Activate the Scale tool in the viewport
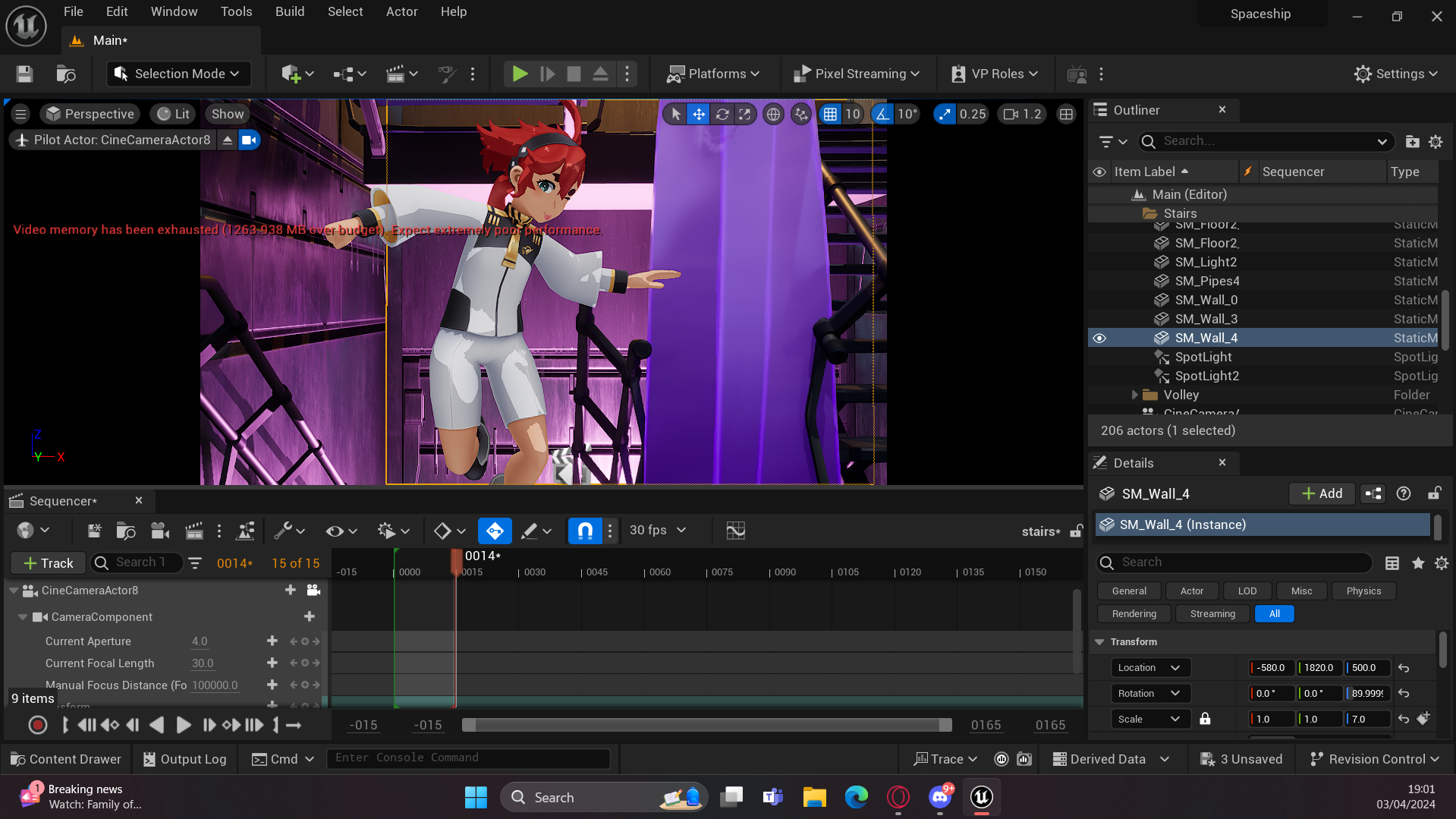Viewport: 1456px width, 819px height. coord(745,114)
